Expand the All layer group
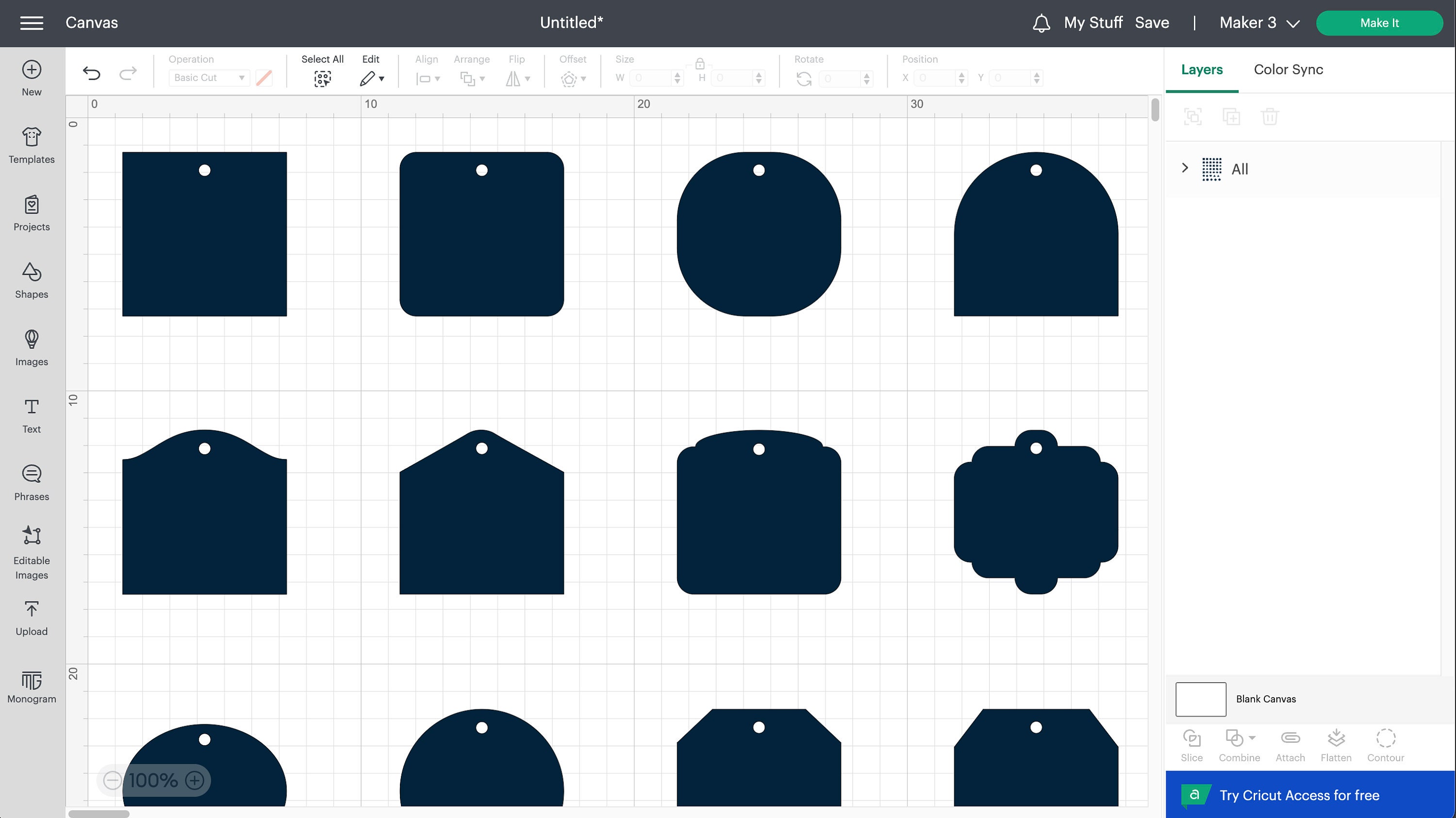This screenshot has height=818, width=1456. pyautogui.click(x=1185, y=168)
